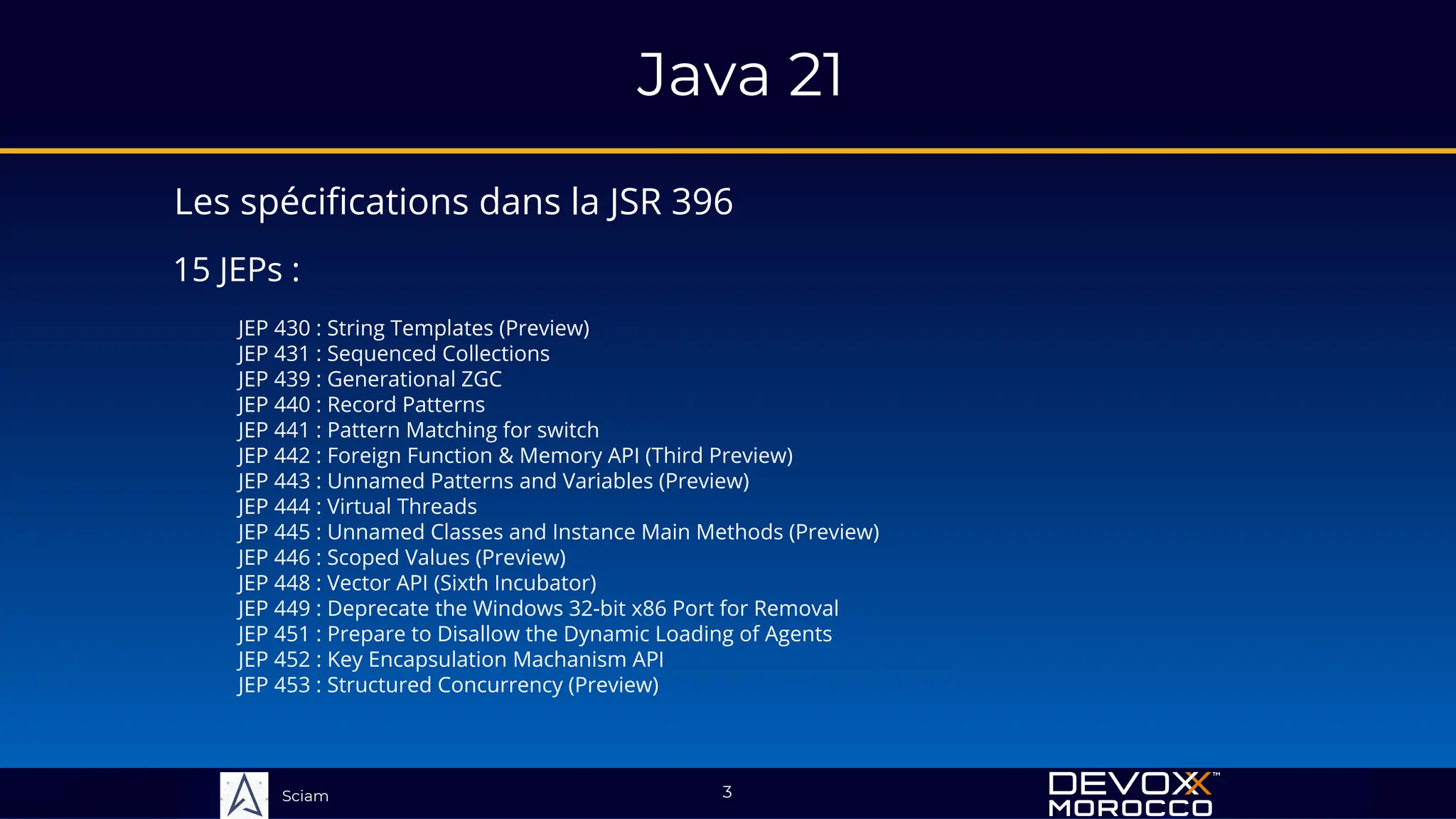The width and height of the screenshot is (1456, 819).
Task: Click the "15 JEPs :" subheading
Action: pos(237,270)
